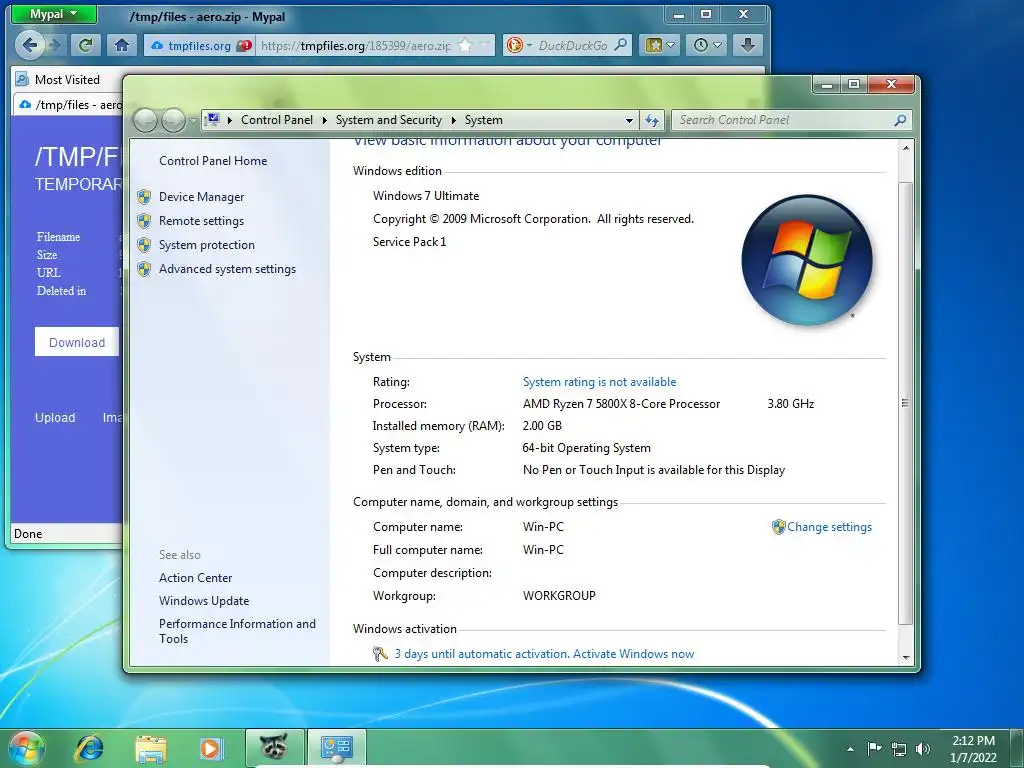Open Mypal bookmarks menu button

point(660,45)
